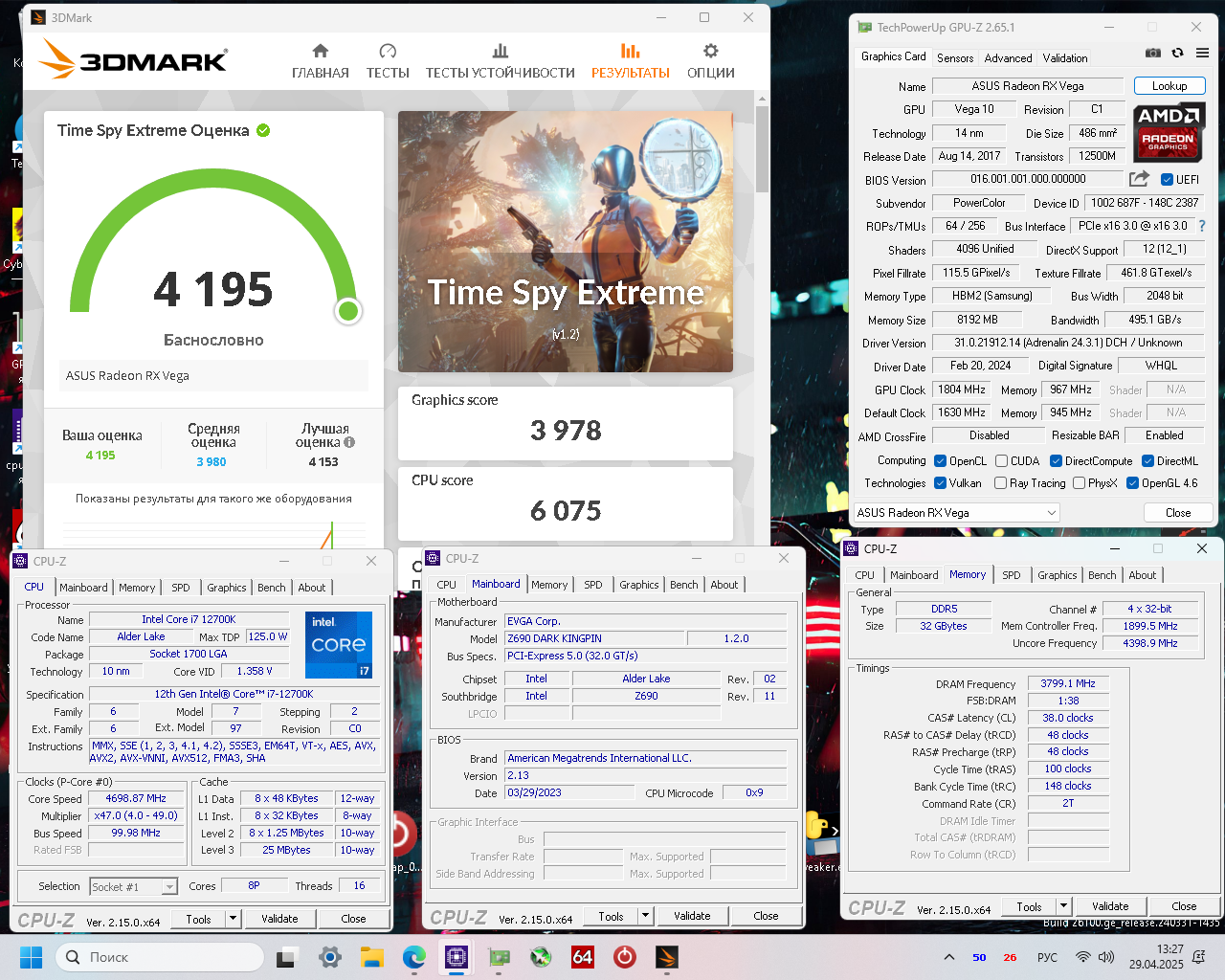This screenshot has width=1225, height=980.
Task: Click Validate in CPU-Z CPU window
Action: [x=279, y=919]
